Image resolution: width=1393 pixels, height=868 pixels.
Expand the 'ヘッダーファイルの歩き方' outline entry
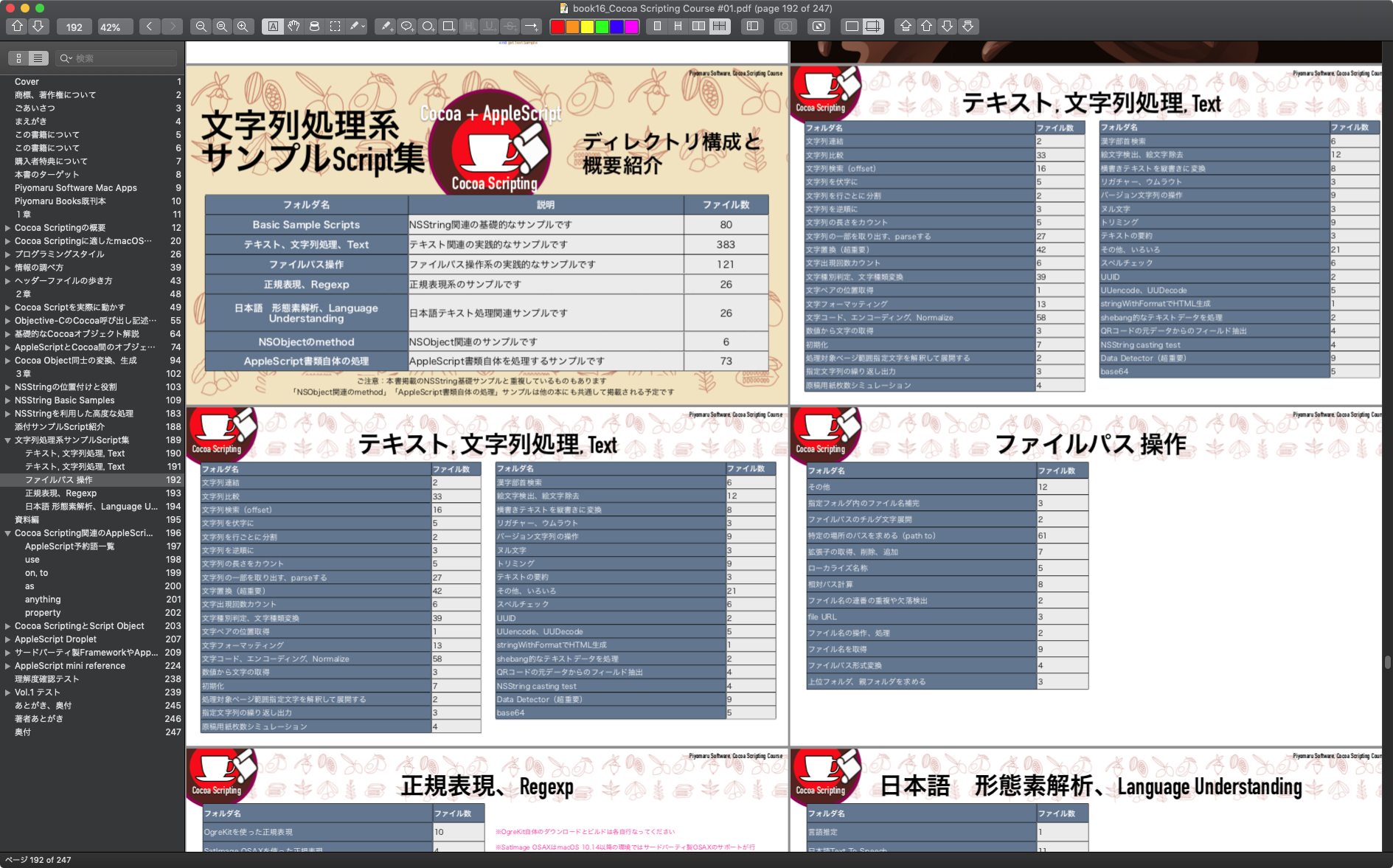click(x=7, y=281)
